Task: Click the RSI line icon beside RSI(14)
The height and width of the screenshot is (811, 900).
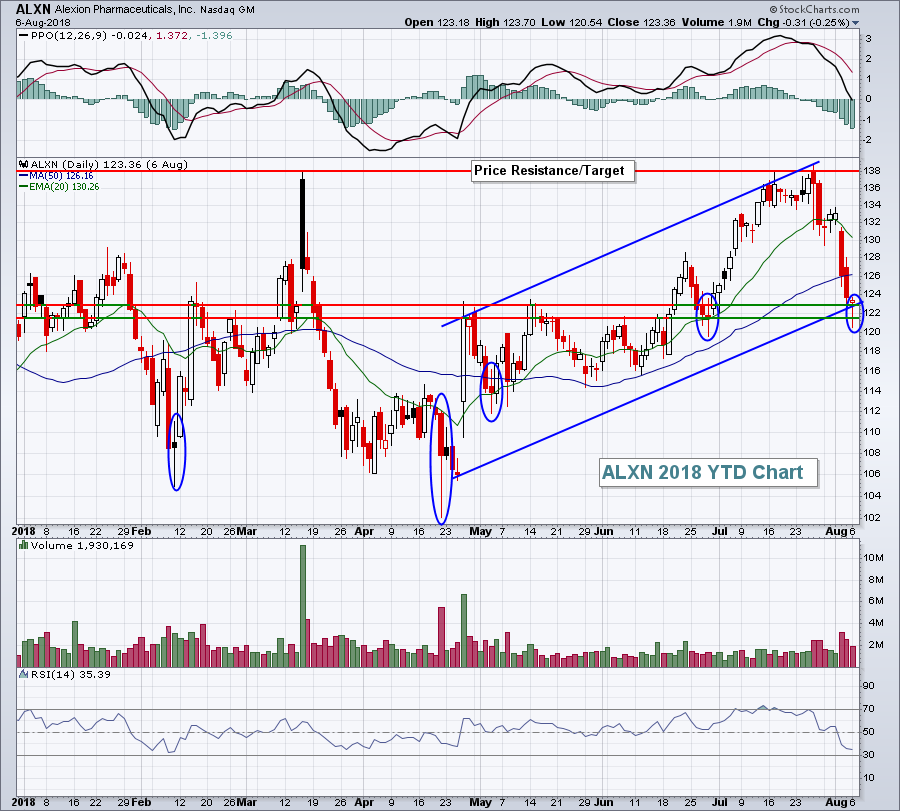Action: point(24,674)
